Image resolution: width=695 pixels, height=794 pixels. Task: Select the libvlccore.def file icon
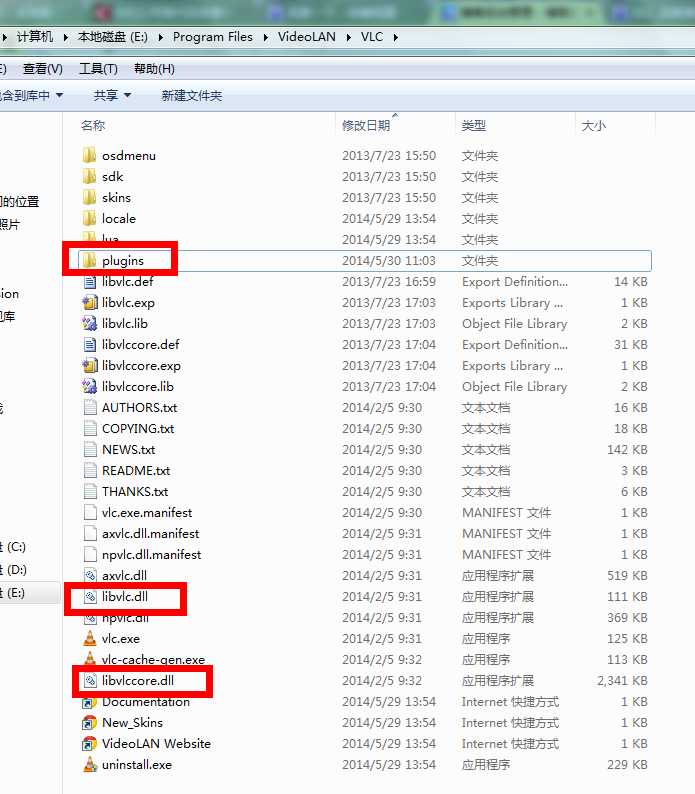[90, 344]
